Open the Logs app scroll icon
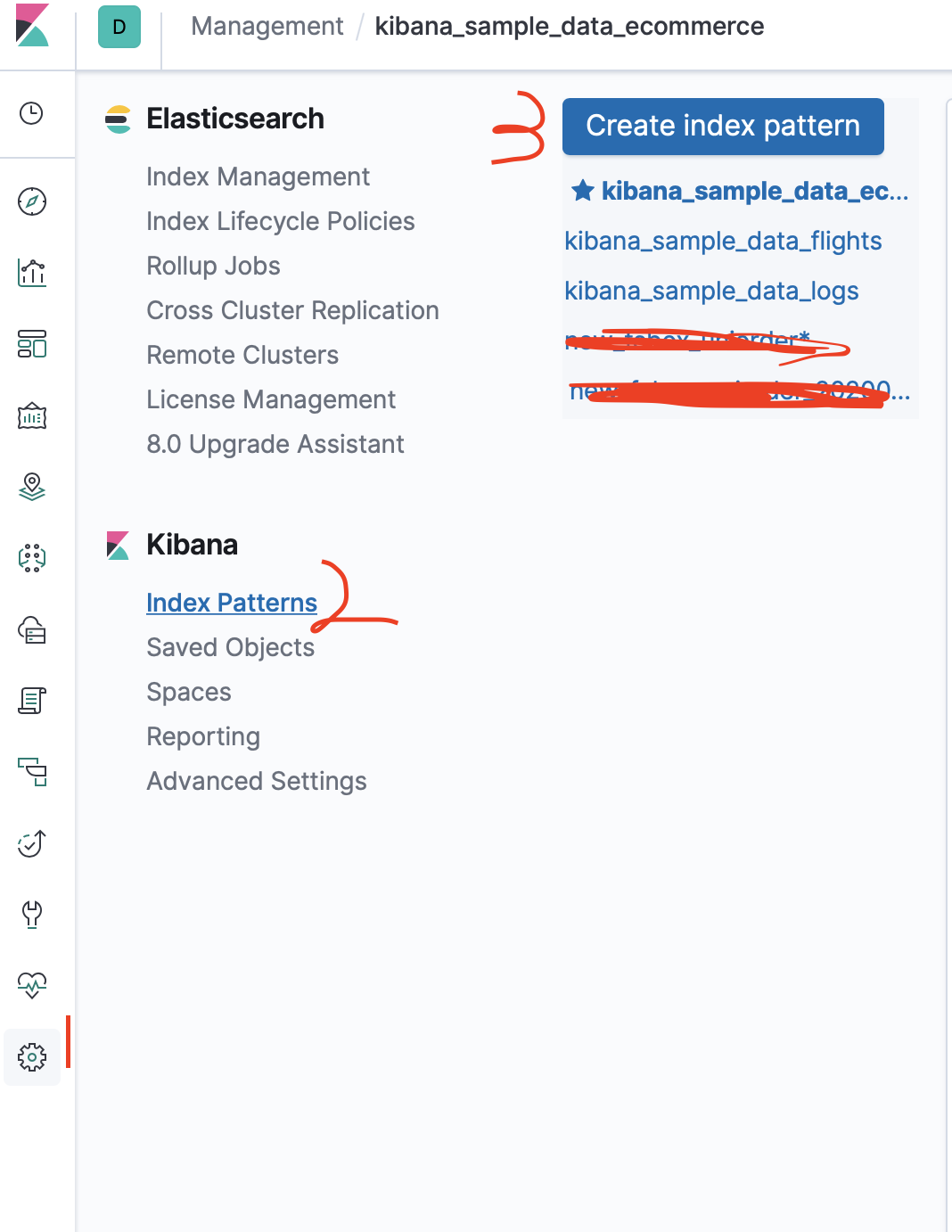Screen dimensions: 952x1232 click(32, 702)
